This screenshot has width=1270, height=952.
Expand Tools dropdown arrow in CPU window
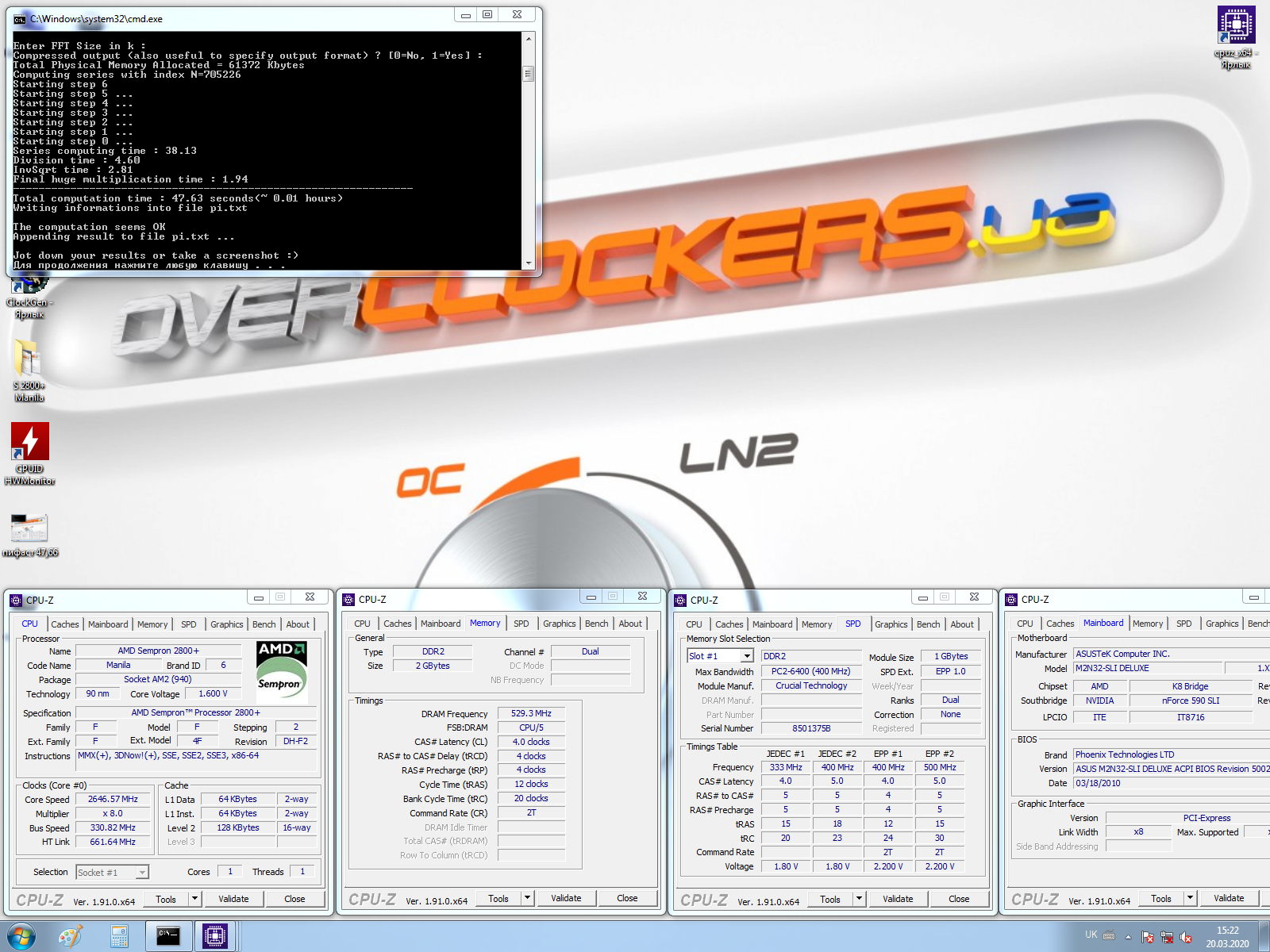(x=194, y=899)
